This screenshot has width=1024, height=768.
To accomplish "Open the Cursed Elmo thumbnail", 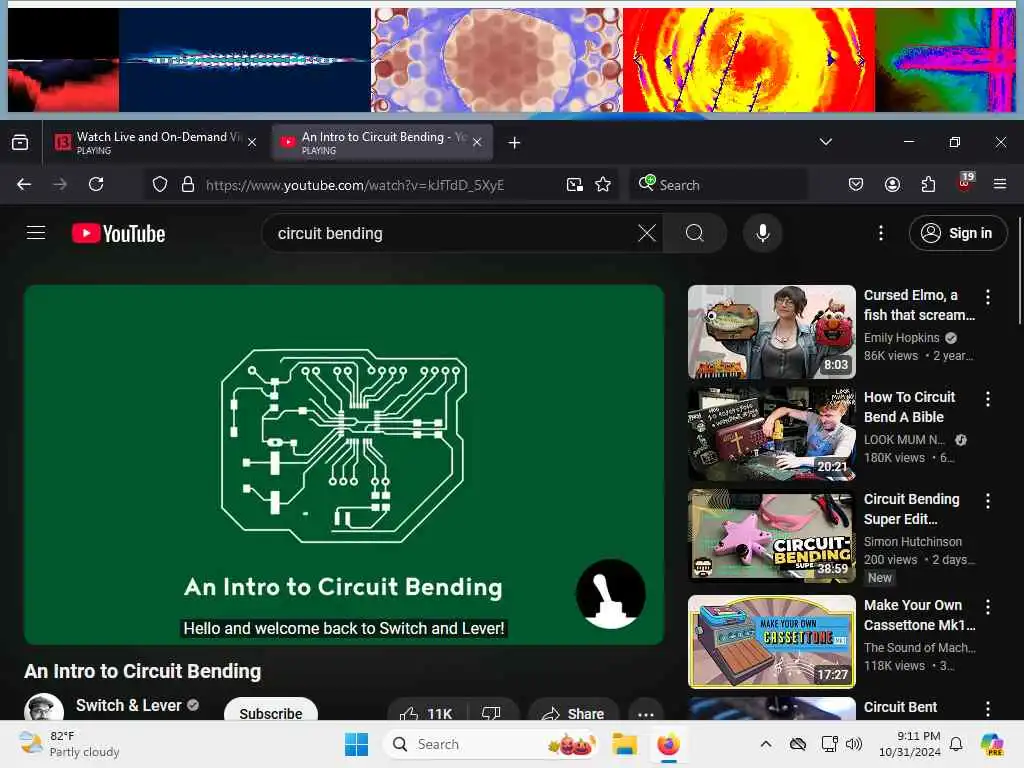I will click(771, 332).
